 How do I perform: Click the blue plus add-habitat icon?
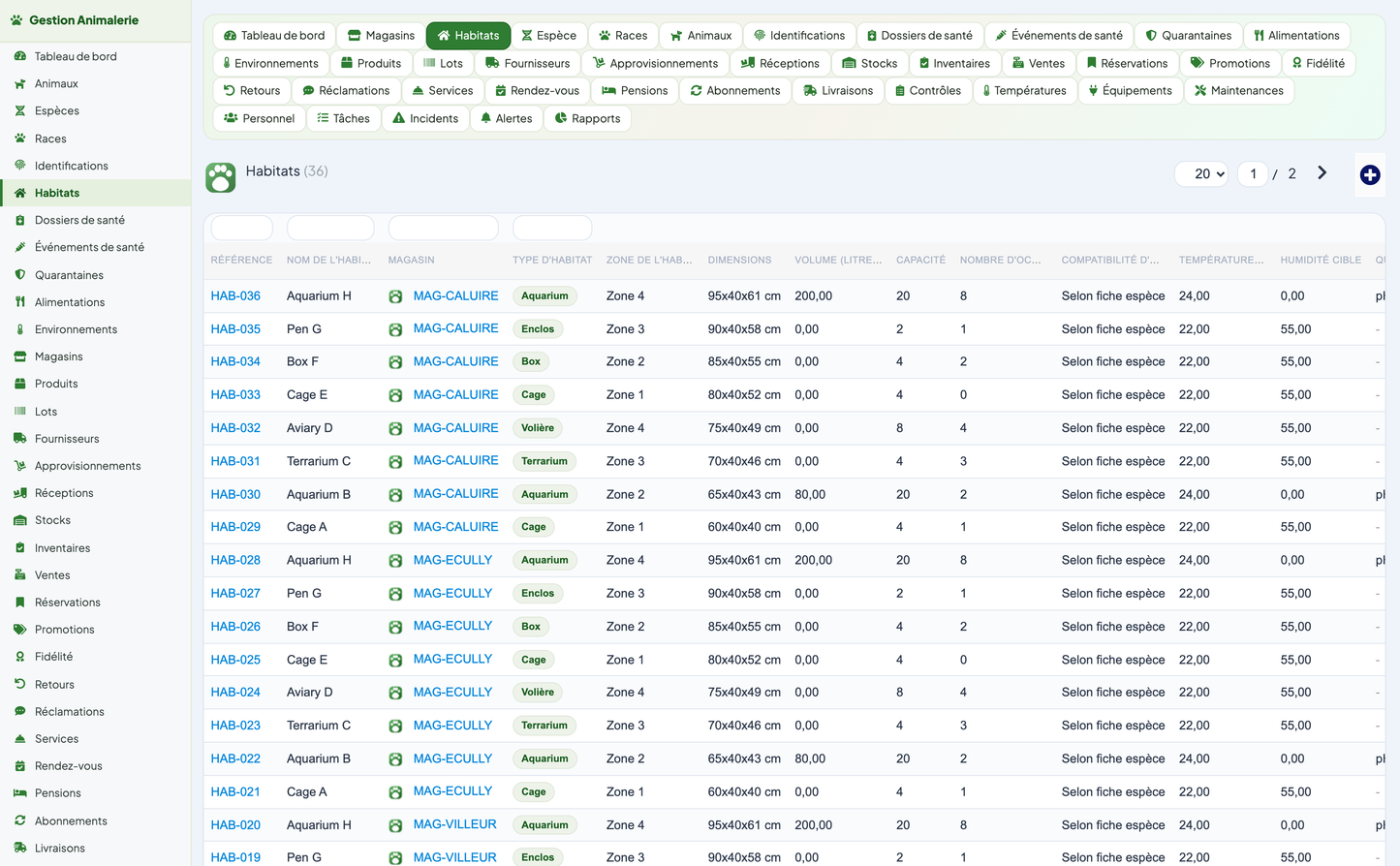pyautogui.click(x=1369, y=174)
